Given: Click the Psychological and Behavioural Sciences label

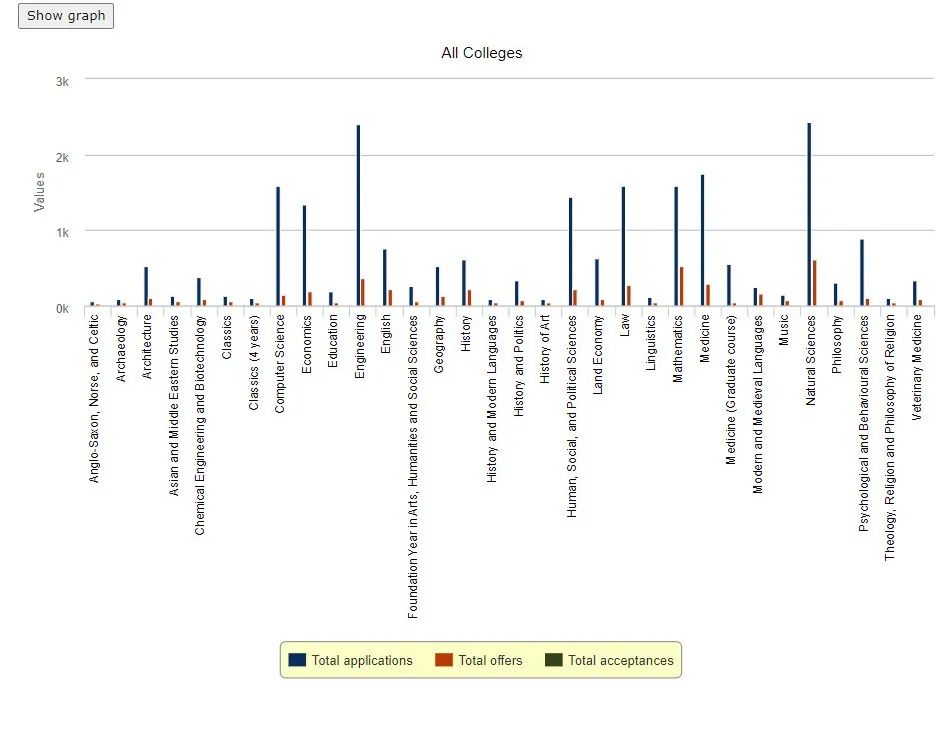Looking at the screenshot, I should click(863, 424).
